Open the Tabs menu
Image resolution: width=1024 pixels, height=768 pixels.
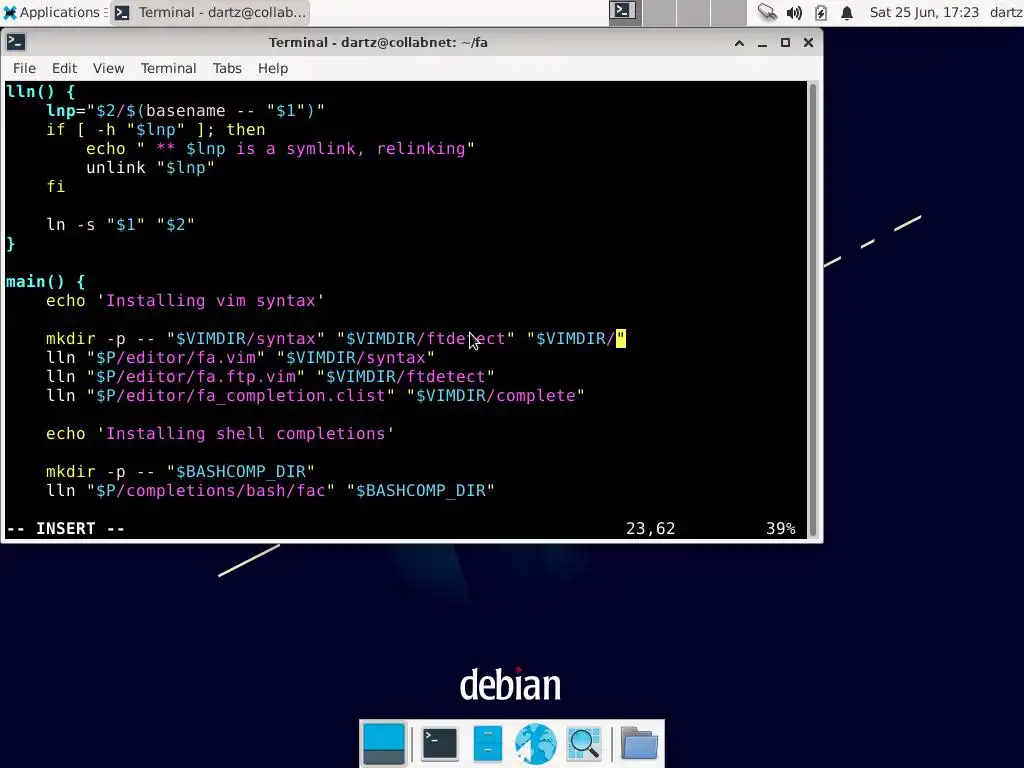click(227, 68)
